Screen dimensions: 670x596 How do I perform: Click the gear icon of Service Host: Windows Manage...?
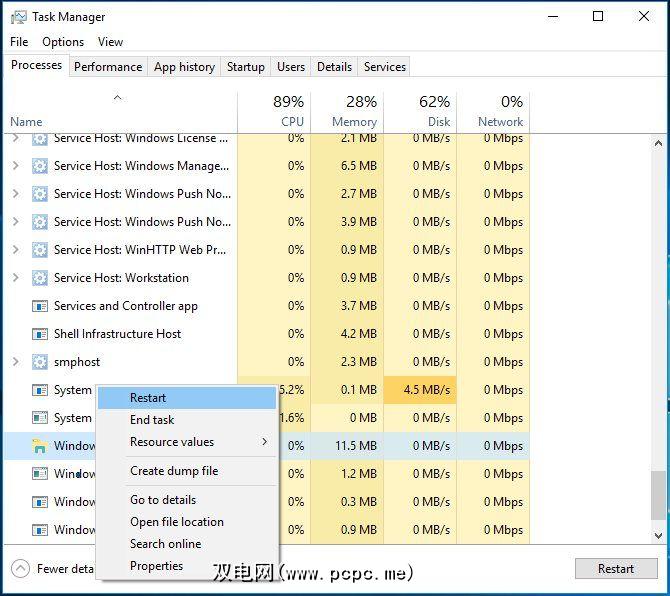coord(40,166)
